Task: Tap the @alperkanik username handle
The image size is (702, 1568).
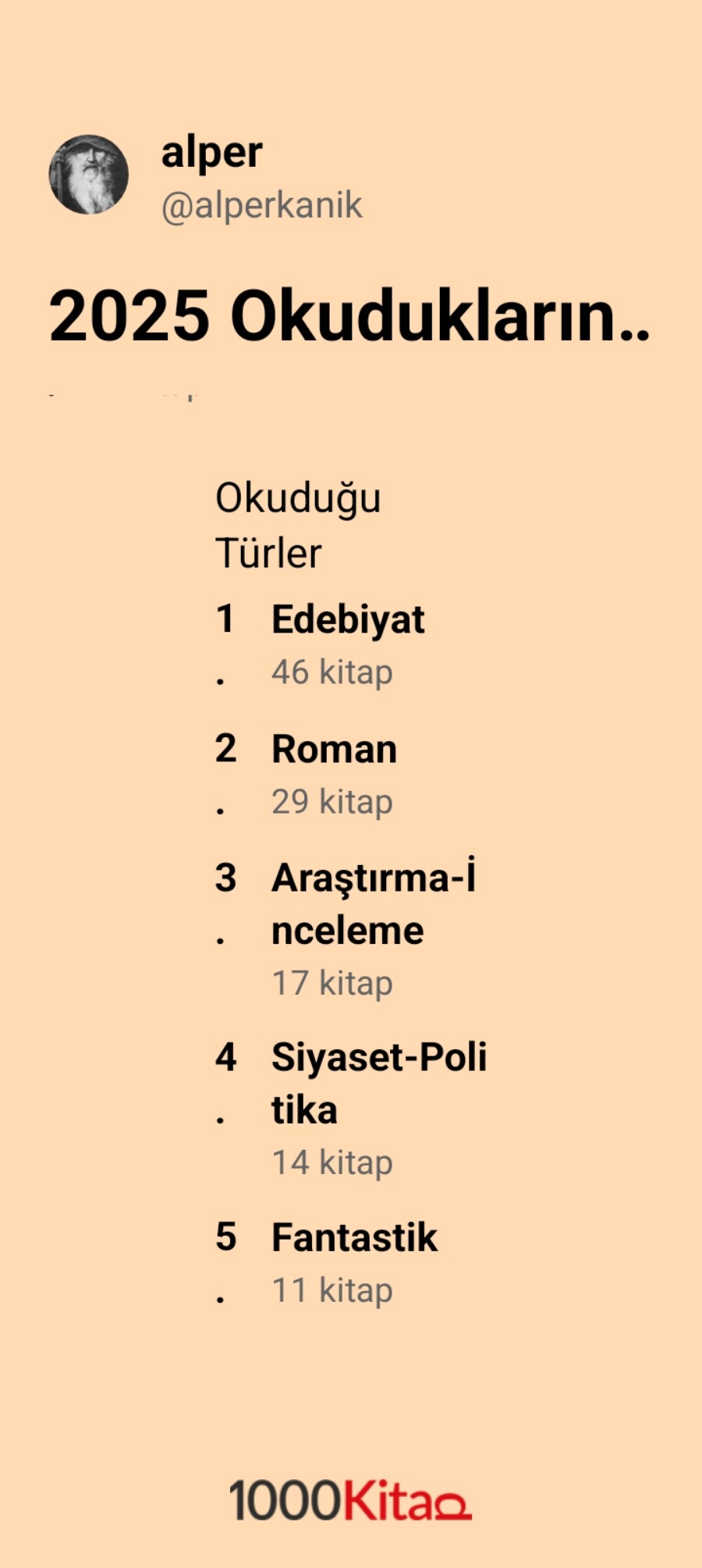Action: coord(261,205)
